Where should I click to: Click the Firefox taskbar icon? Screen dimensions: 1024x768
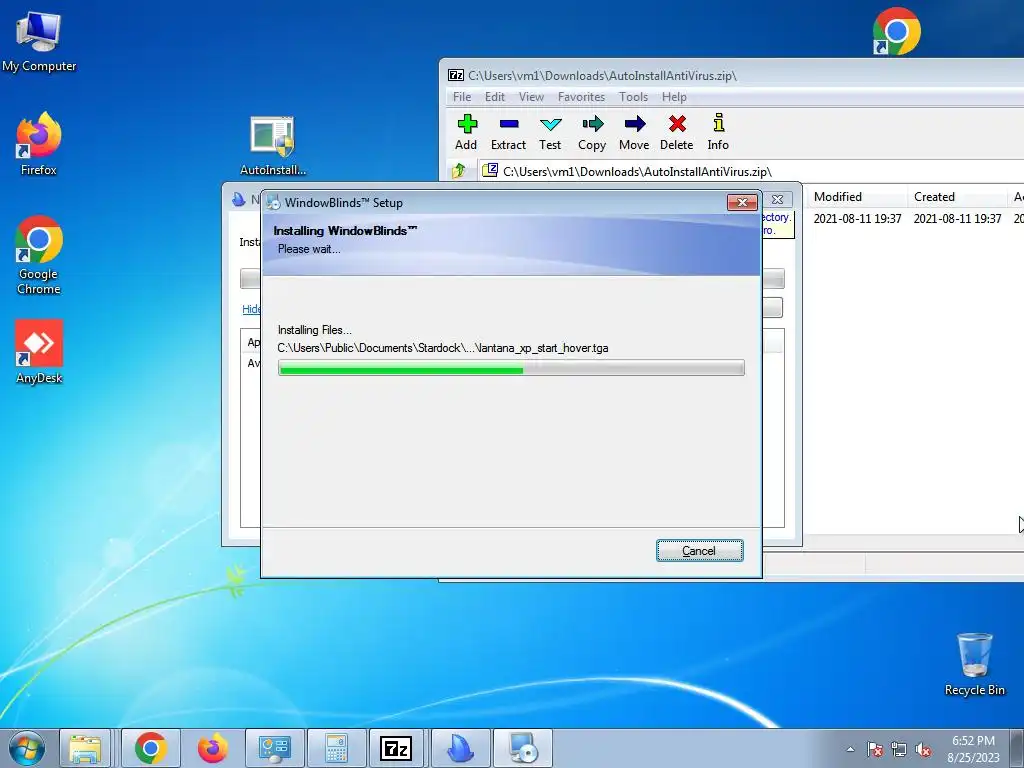(x=212, y=748)
